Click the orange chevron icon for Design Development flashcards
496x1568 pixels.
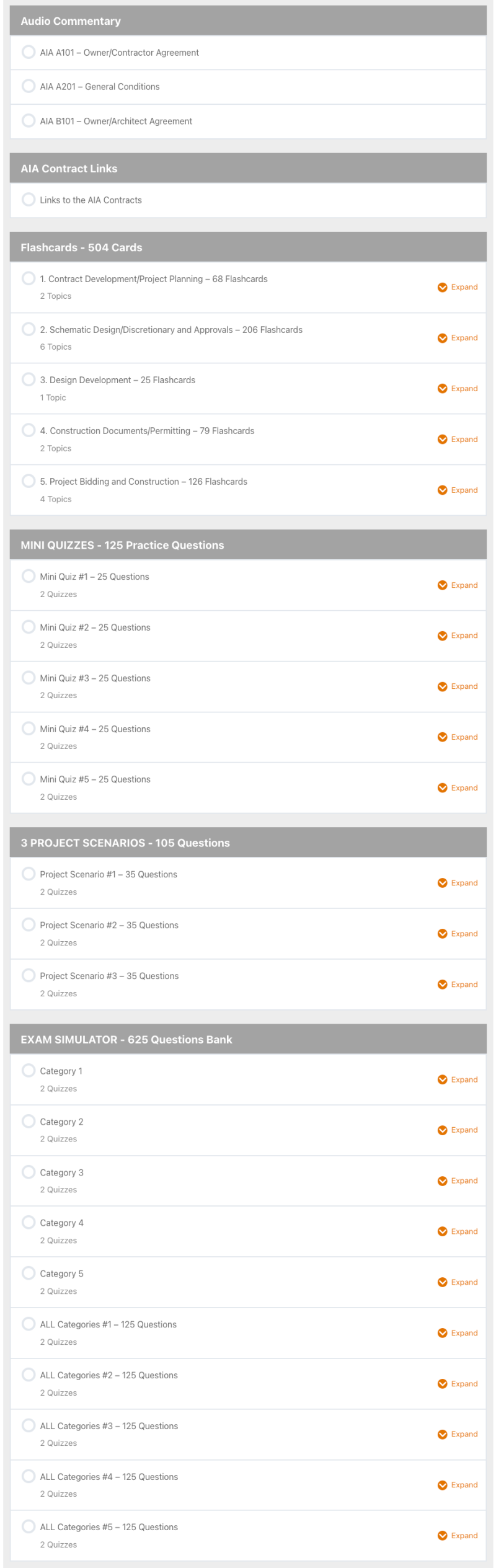pos(442,389)
